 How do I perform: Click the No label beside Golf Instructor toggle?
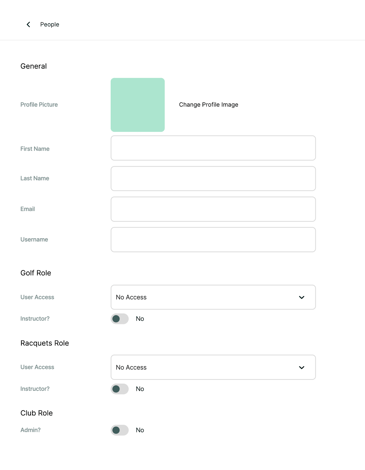[x=140, y=319]
